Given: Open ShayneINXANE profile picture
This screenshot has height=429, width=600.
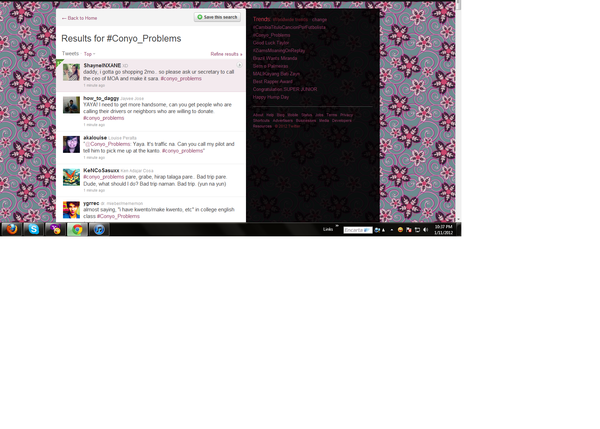Looking at the screenshot, I should point(71,72).
